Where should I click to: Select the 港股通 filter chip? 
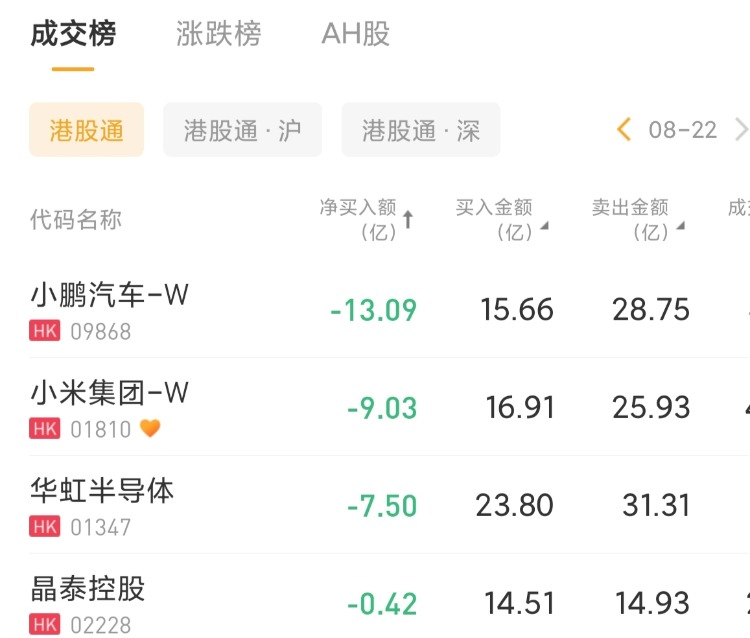tap(87, 130)
